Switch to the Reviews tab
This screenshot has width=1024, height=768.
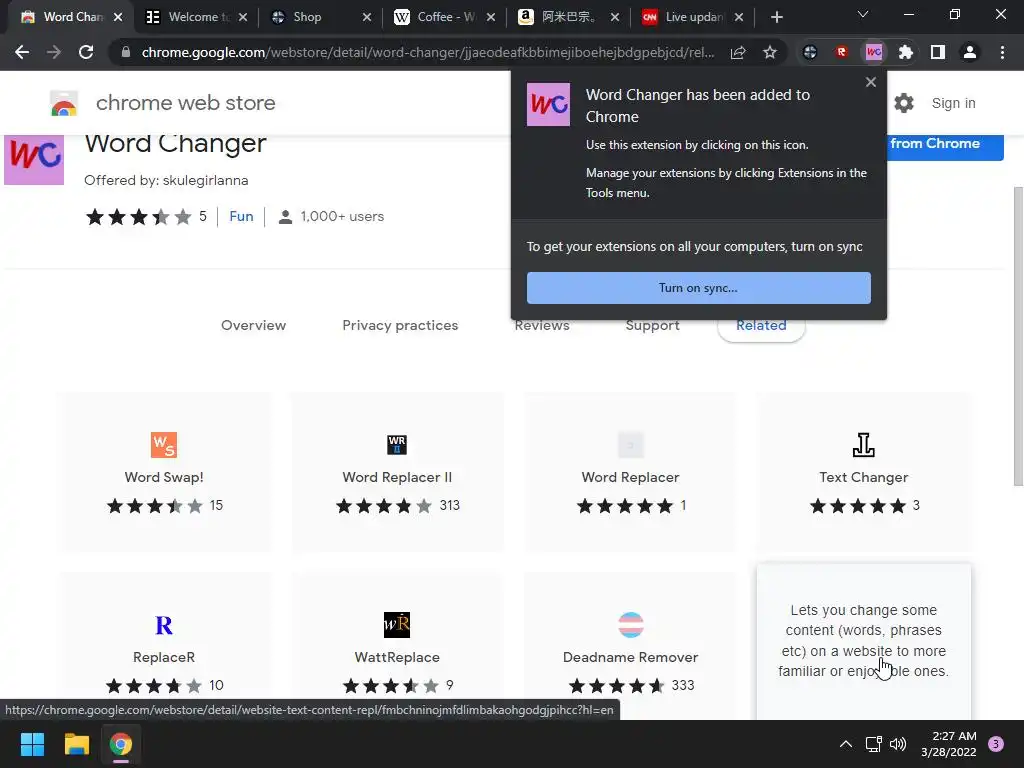(542, 327)
